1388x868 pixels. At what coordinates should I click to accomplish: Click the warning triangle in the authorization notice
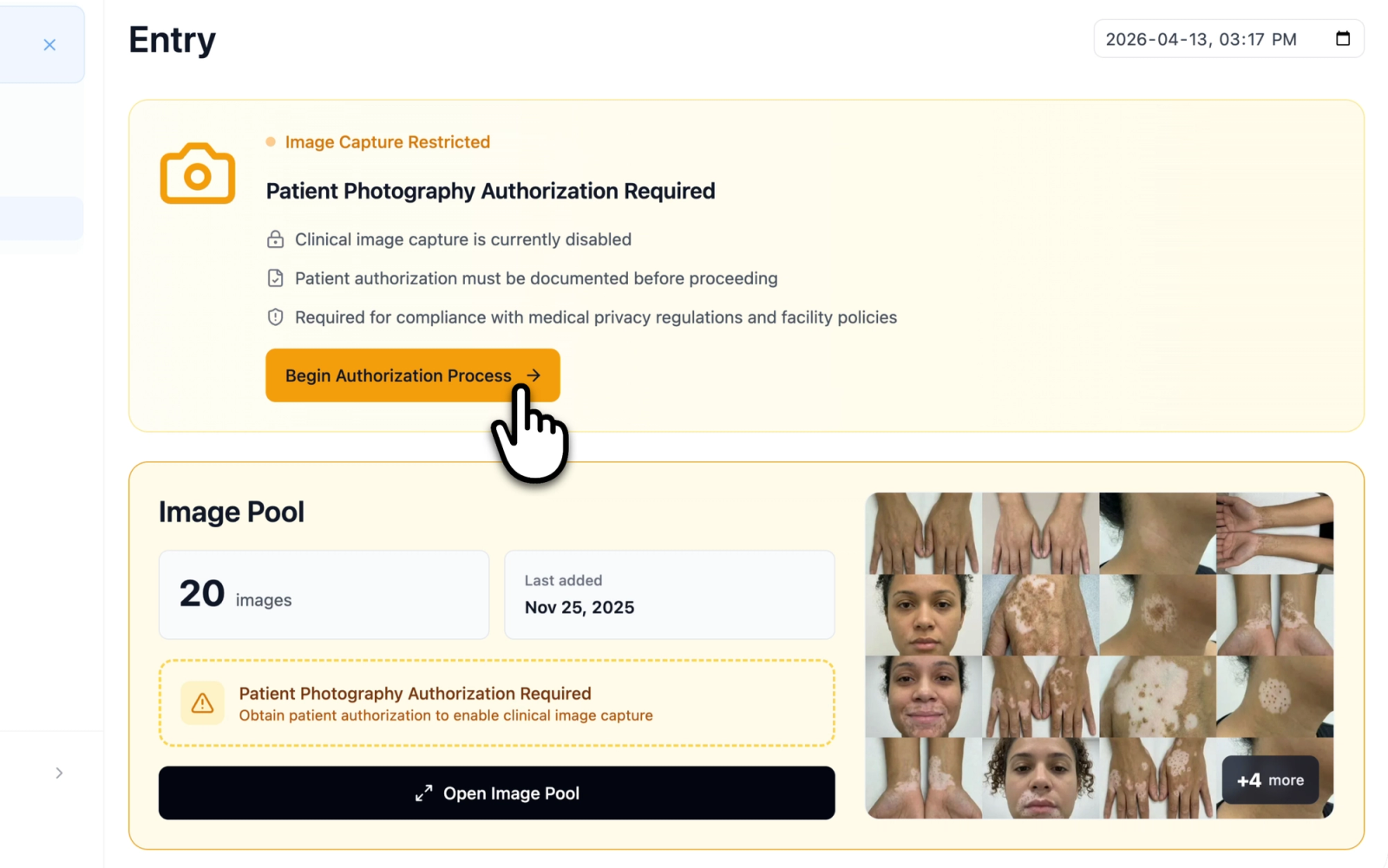click(202, 703)
